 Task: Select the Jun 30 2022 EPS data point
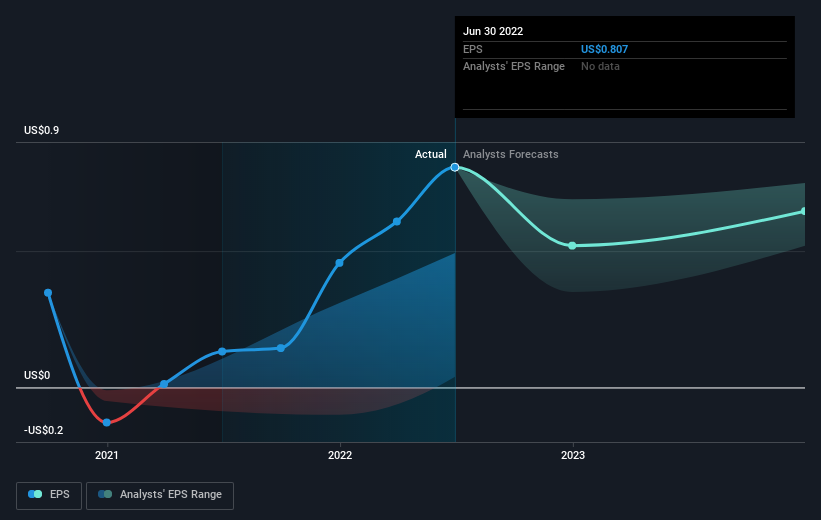pyautogui.click(x=455, y=167)
